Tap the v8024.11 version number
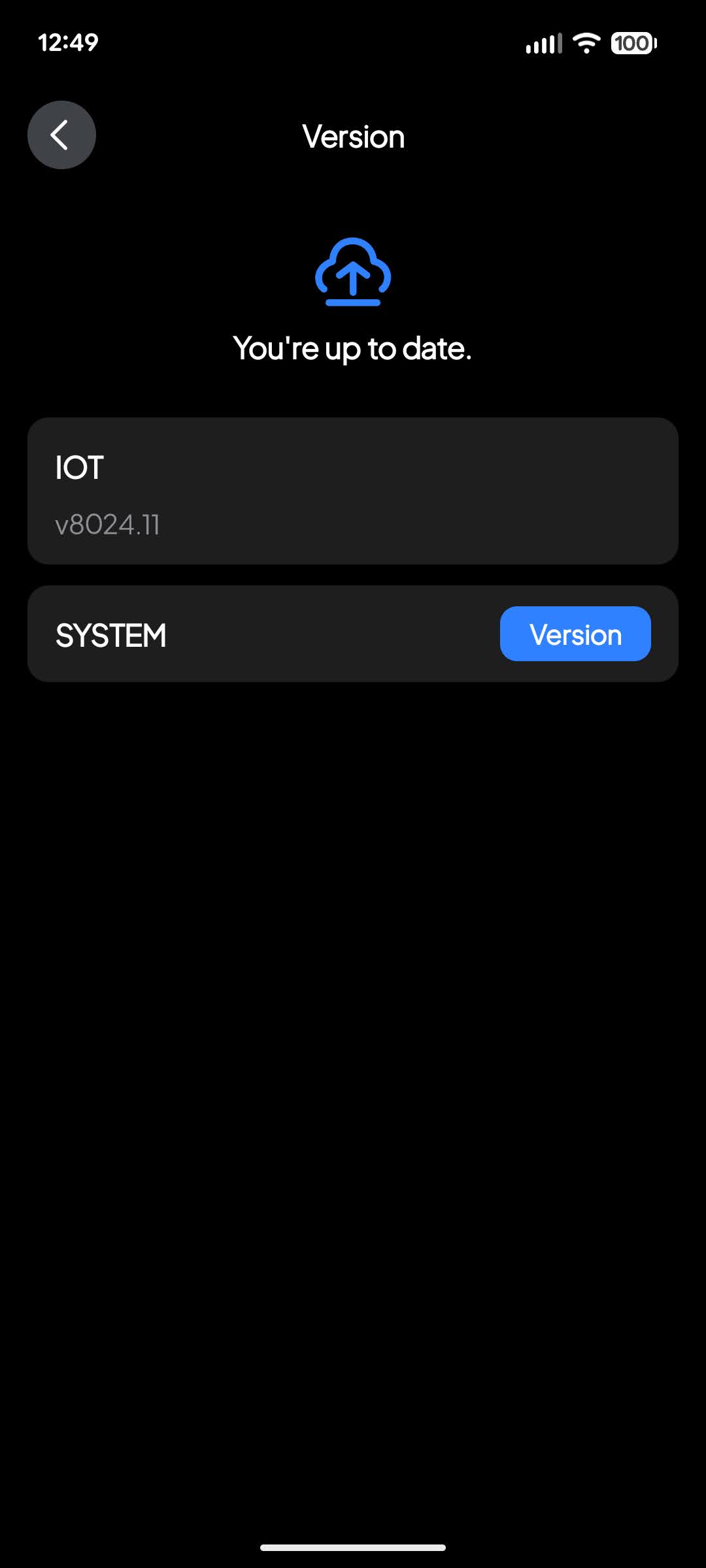Screen dimensions: 706x1568 108,525
